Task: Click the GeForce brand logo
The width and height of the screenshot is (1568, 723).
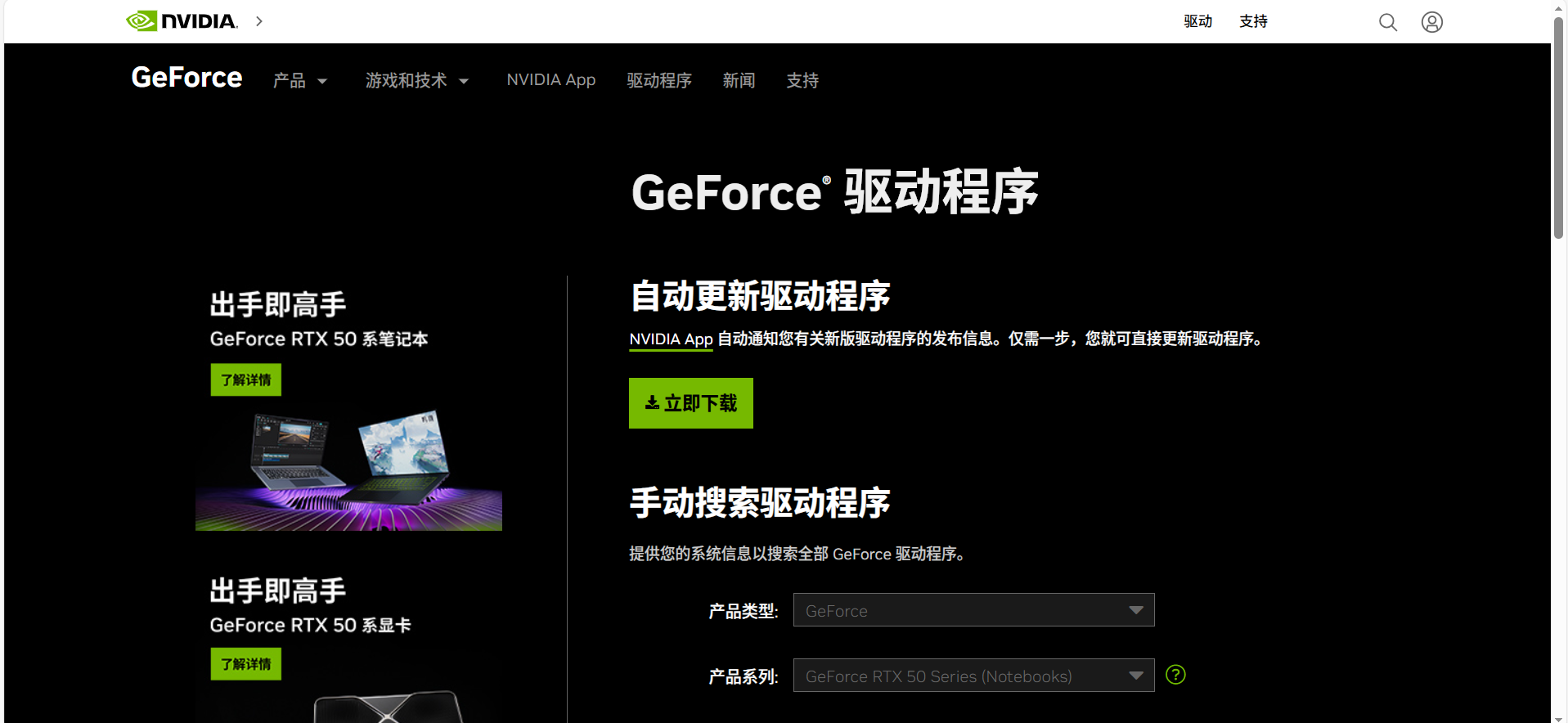Action: [186, 78]
